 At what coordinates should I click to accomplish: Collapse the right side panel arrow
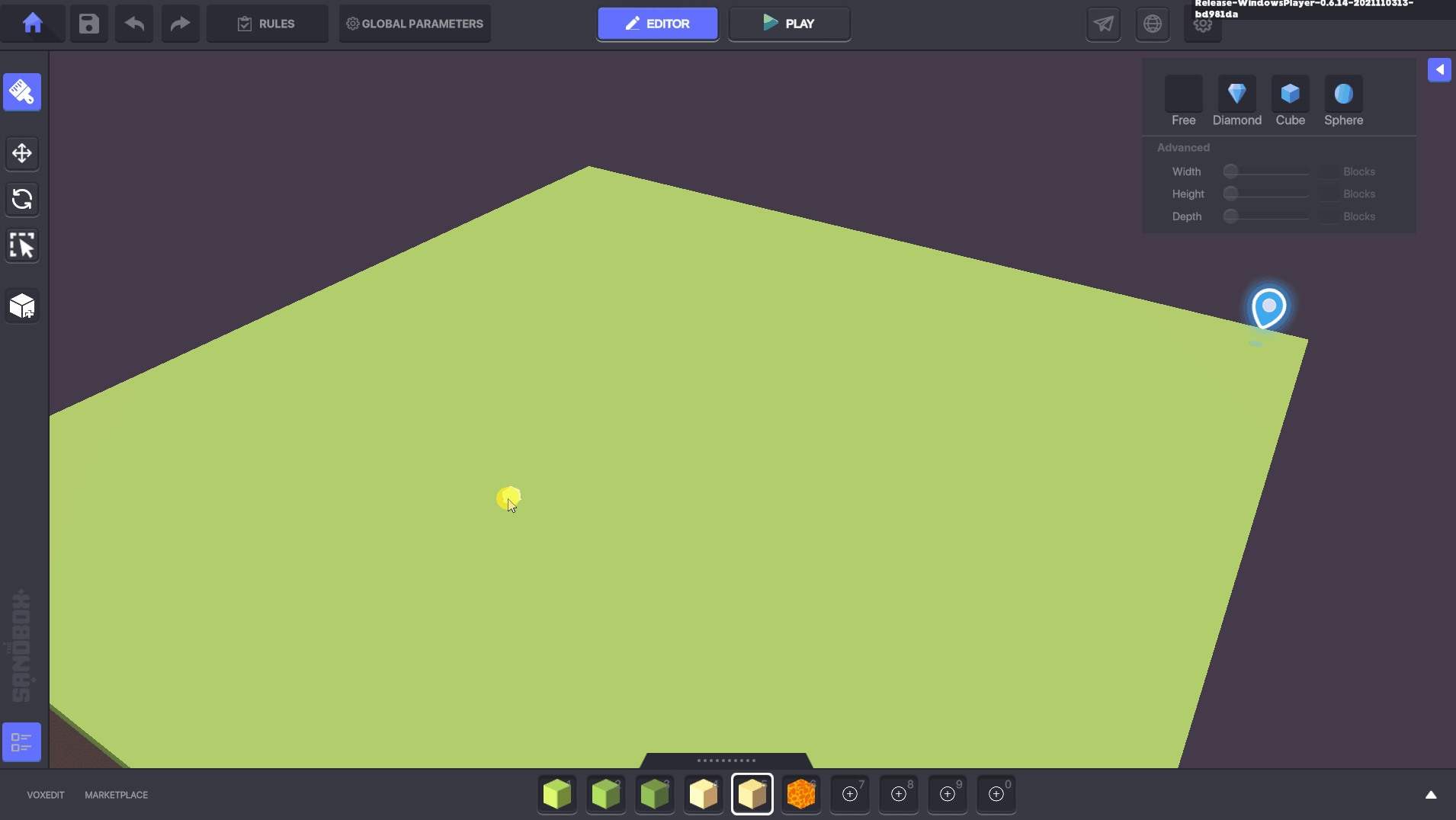(x=1439, y=69)
